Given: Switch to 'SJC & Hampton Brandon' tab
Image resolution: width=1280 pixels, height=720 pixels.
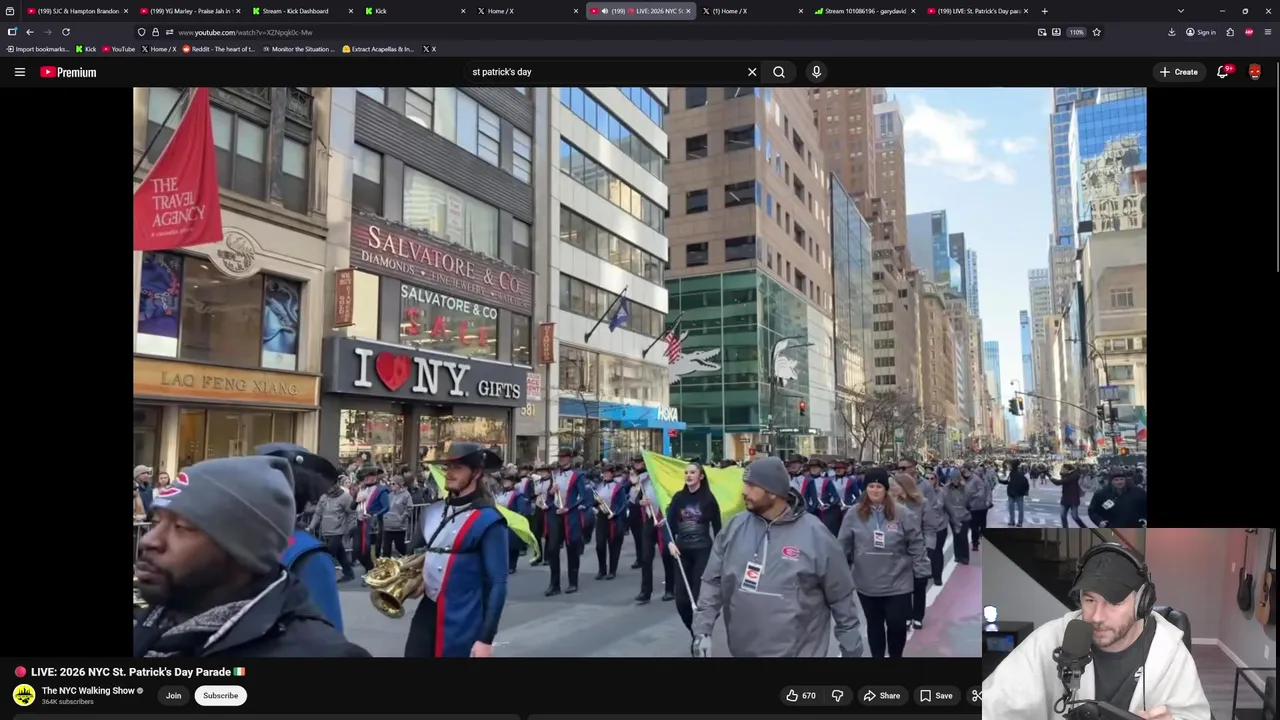Looking at the screenshot, I should click(79, 11).
